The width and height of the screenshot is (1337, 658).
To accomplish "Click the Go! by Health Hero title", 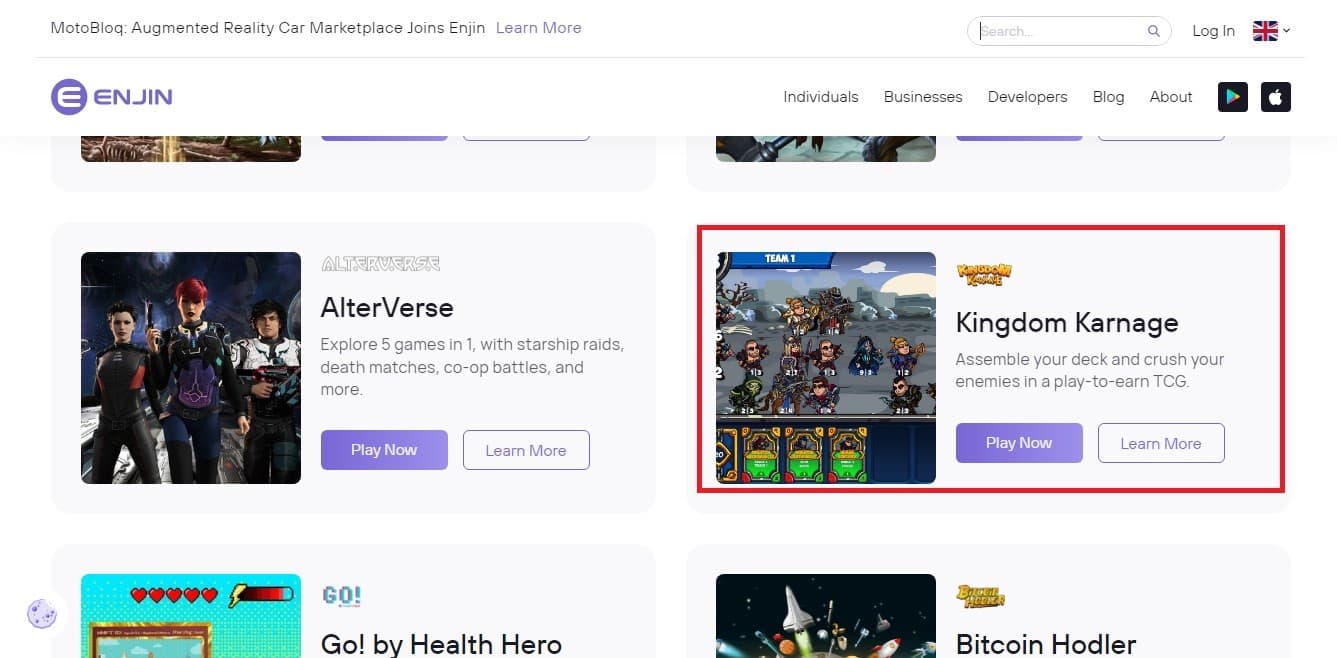I will pos(441,644).
